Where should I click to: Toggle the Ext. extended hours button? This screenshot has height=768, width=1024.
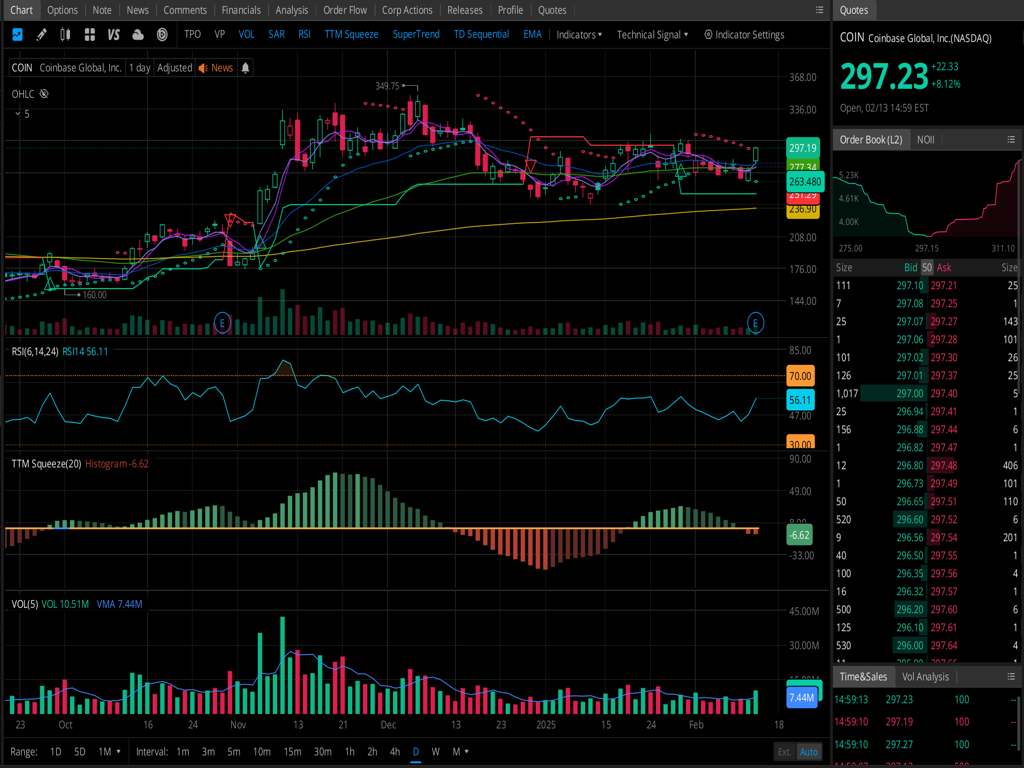click(x=785, y=751)
